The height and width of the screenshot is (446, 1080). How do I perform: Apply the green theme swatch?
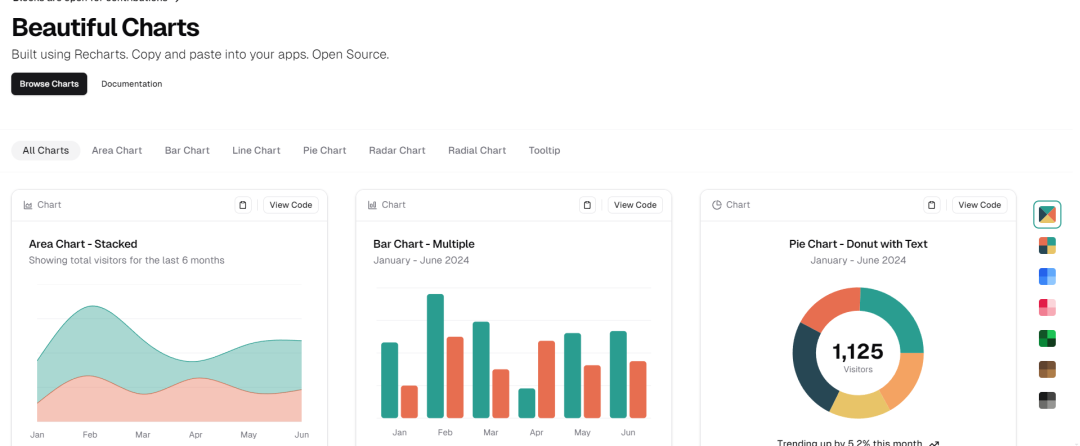(x=1047, y=338)
